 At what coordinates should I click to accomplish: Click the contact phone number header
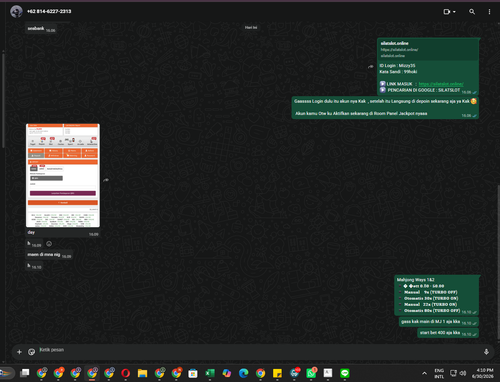point(49,11)
